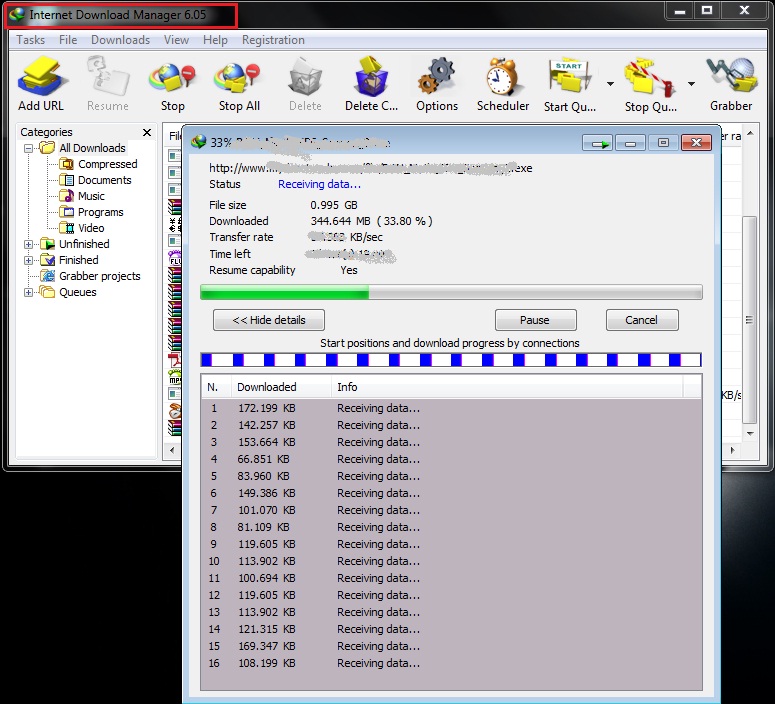Close the Categories panel
Screen dimensions: 775x704
pyautogui.click(x=147, y=132)
